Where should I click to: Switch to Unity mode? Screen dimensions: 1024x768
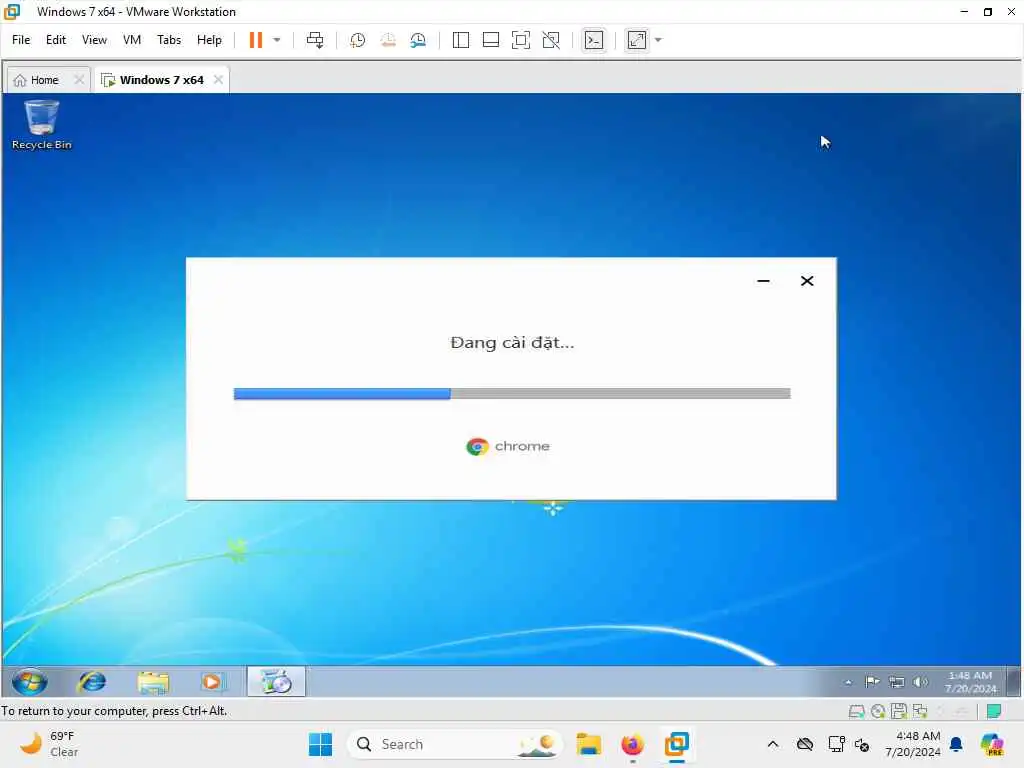point(551,40)
